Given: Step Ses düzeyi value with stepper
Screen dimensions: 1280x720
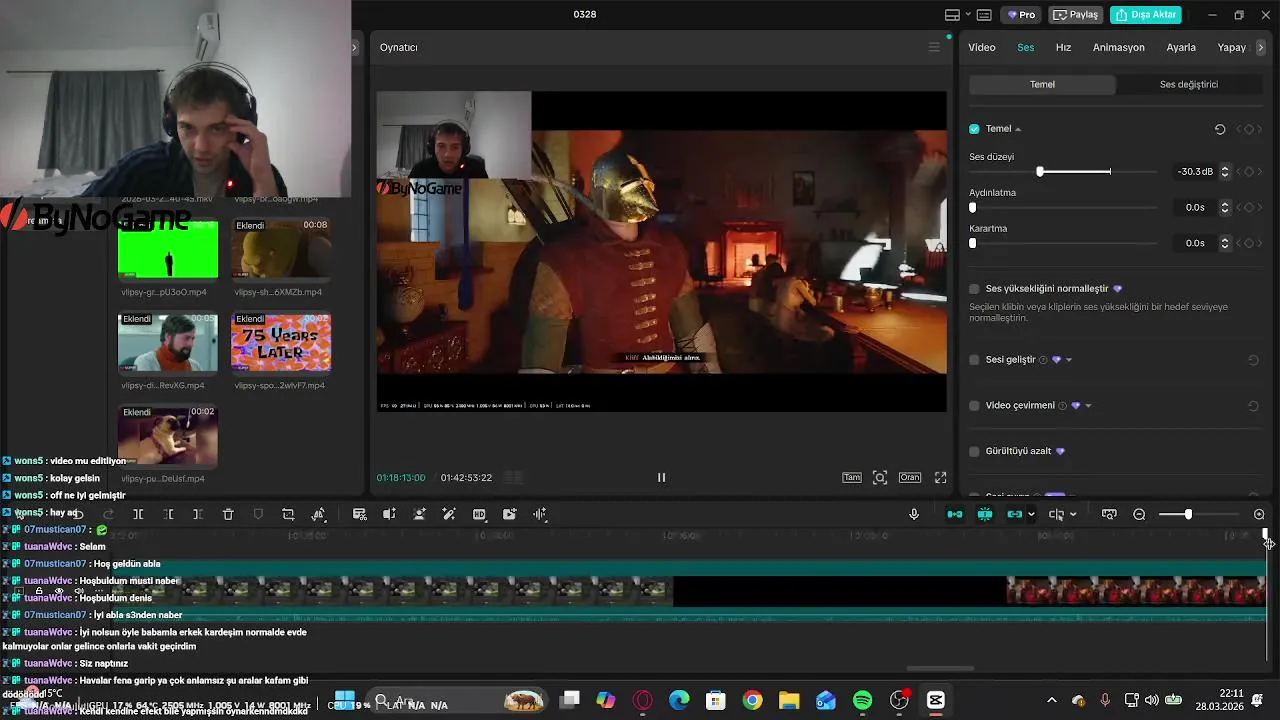Looking at the screenshot, I should (1225, 172).
